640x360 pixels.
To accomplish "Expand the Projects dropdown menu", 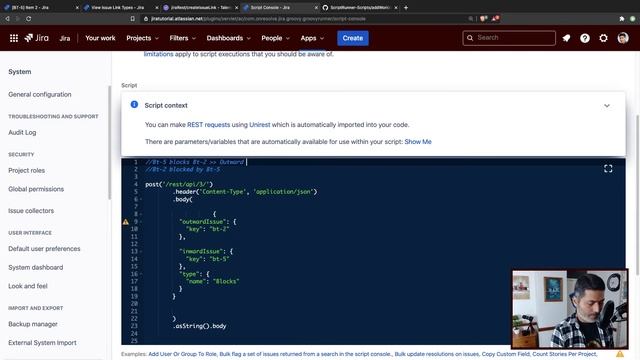I will 142,38.
